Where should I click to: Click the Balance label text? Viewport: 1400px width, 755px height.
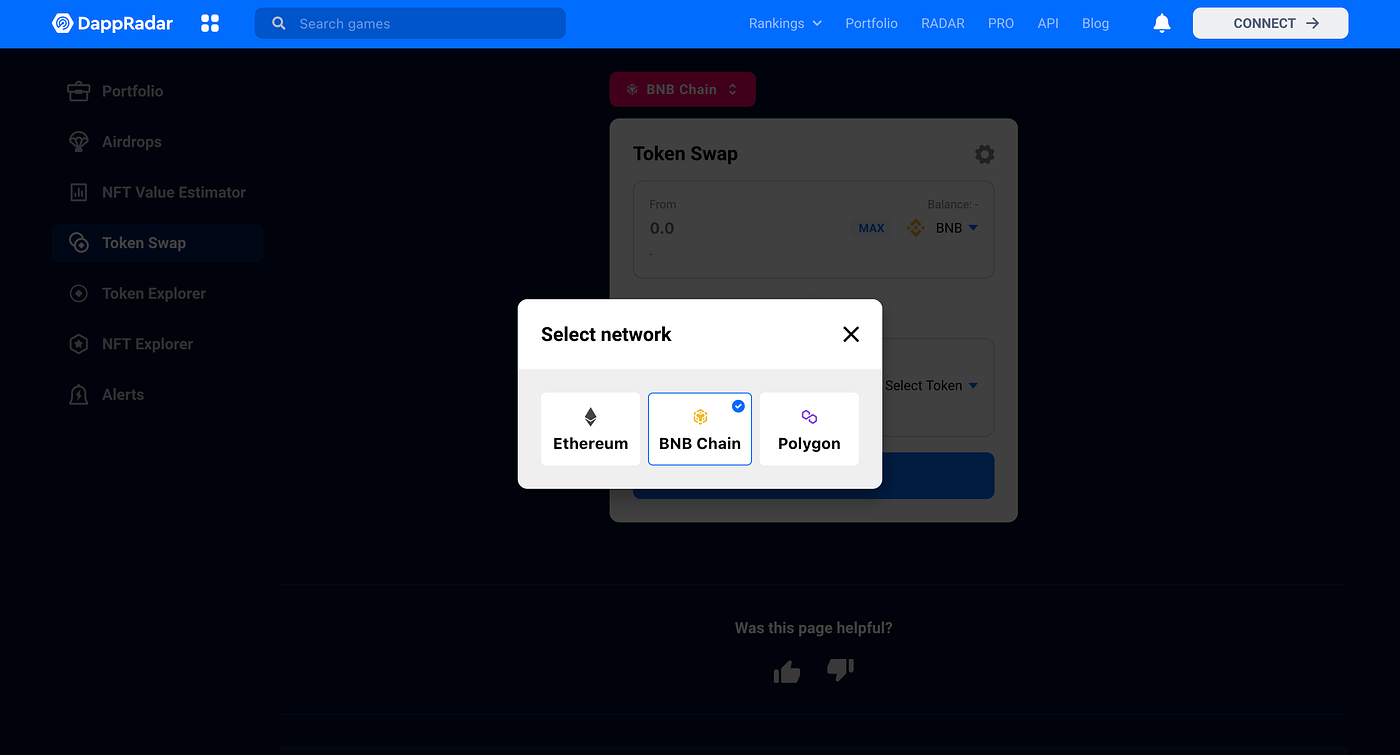coord(952,204)
